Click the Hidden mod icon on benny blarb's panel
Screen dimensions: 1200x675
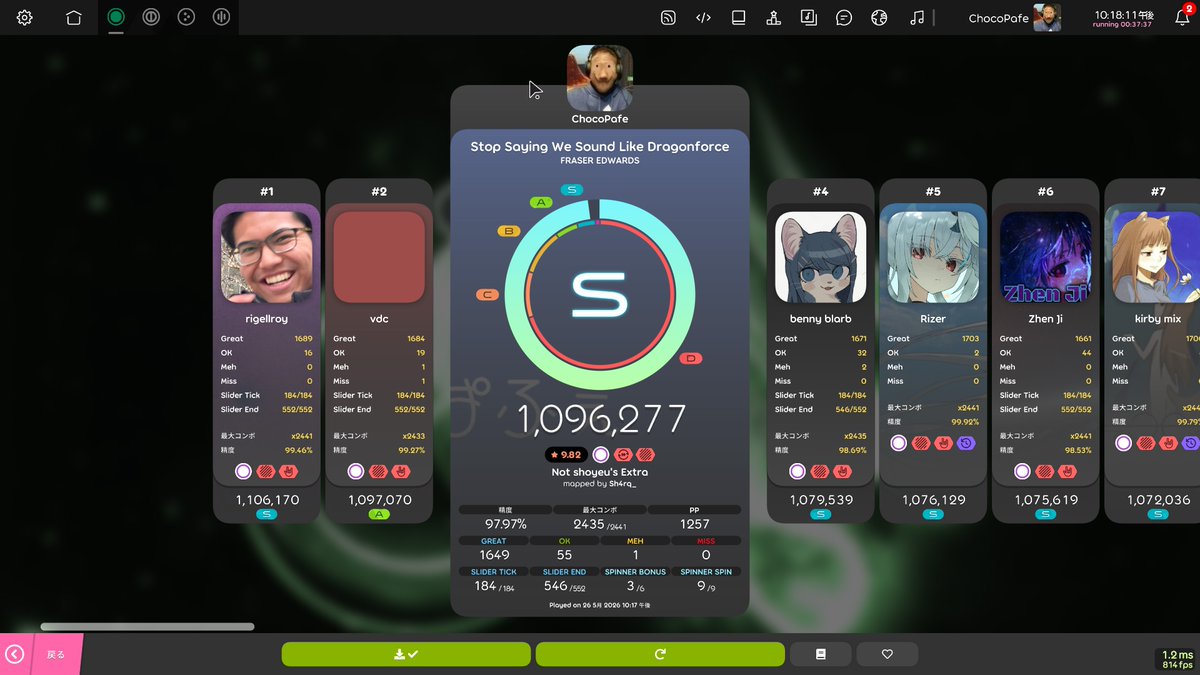pos(821,471)
